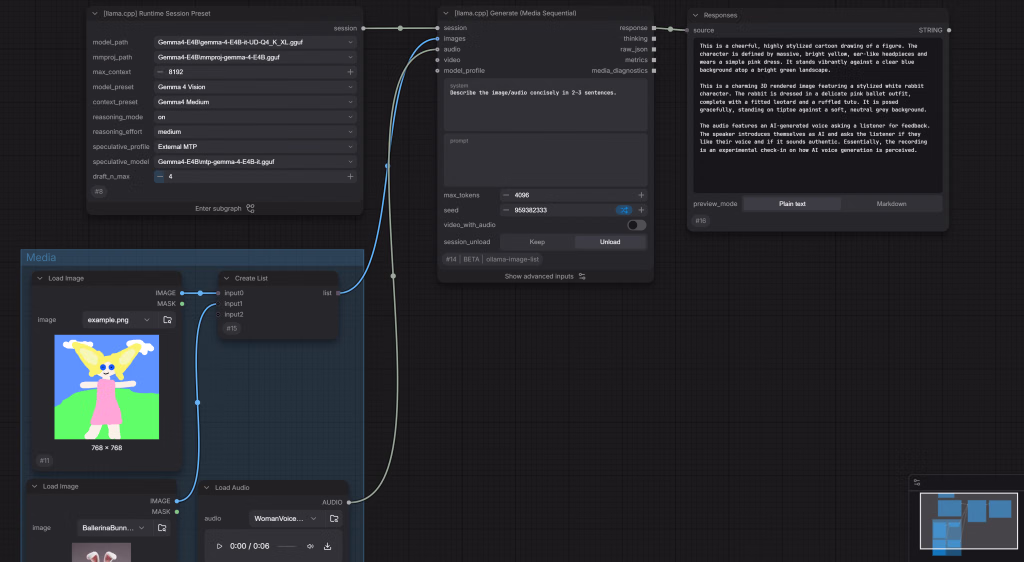Click the Media group title
The width and height of the screenshot is (1024, 562).
click(41, 258)
